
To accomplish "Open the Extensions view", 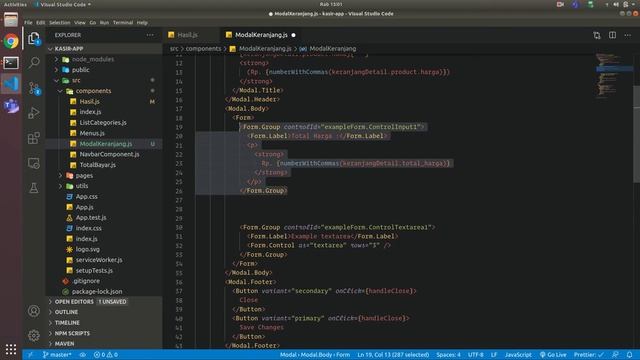I will tap(34, 138).
